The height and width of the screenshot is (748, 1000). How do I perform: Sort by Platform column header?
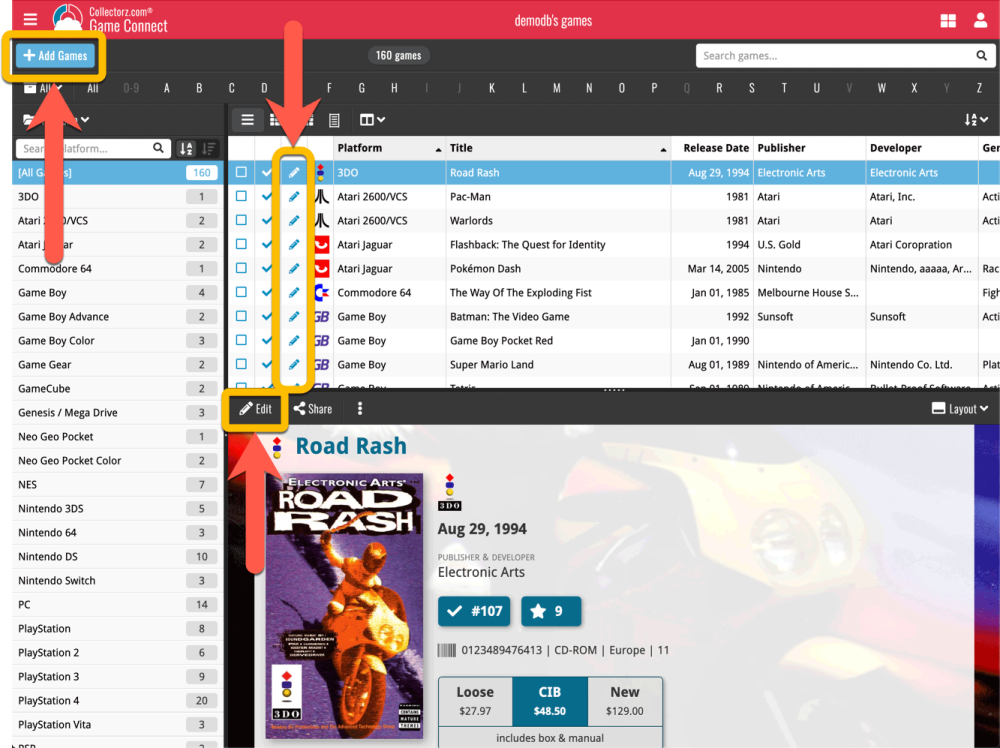389,148
